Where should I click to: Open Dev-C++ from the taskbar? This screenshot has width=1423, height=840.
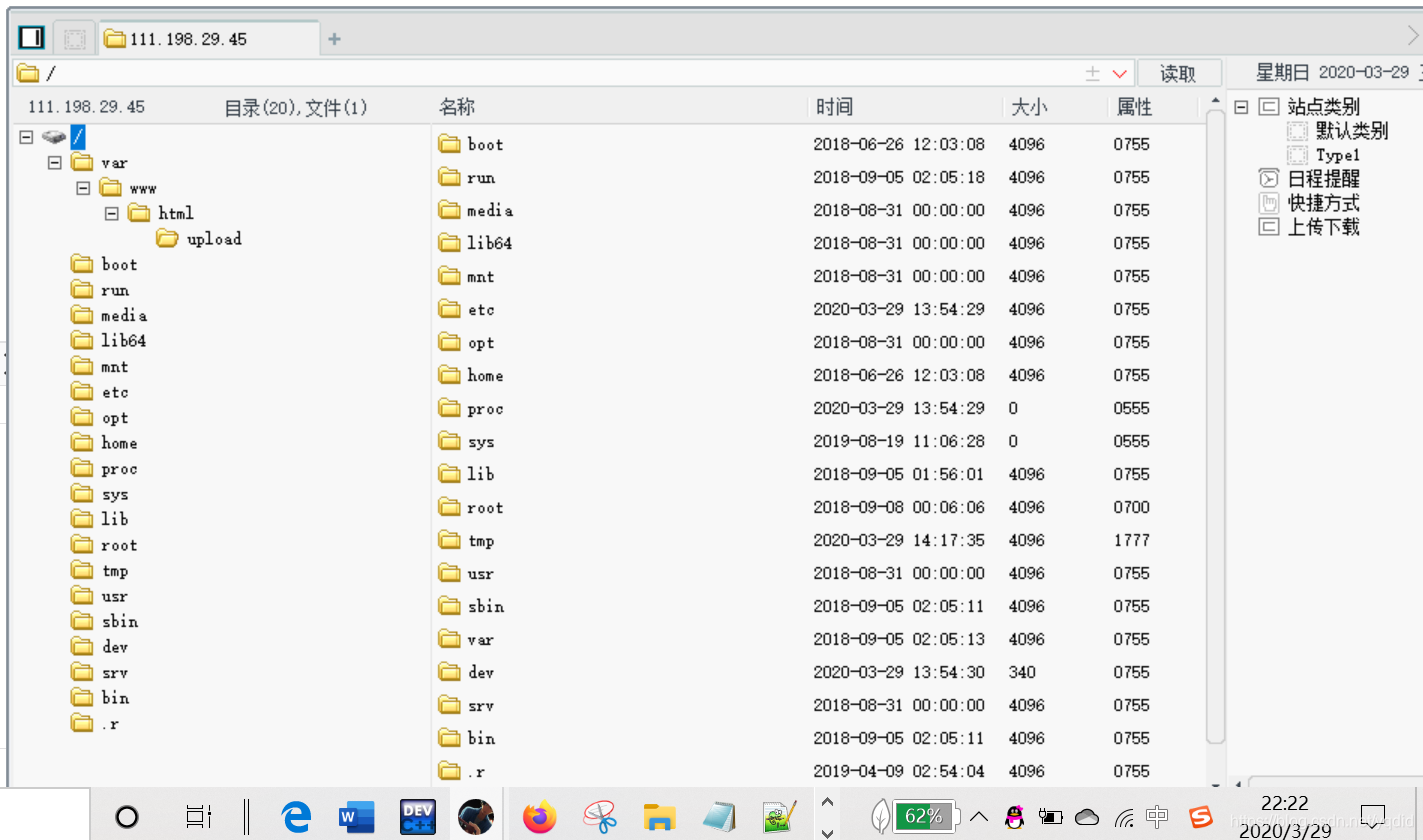tap(416, 817)
